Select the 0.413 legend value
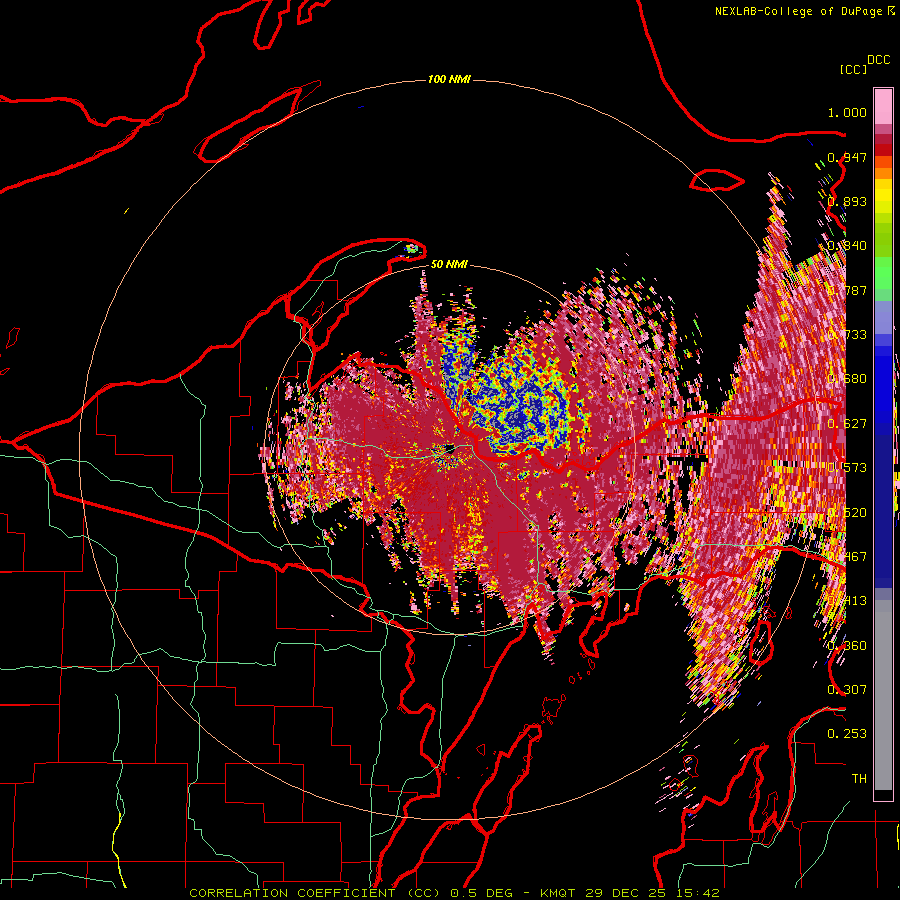The image size is (900, 900). click(x=847, y=601)
